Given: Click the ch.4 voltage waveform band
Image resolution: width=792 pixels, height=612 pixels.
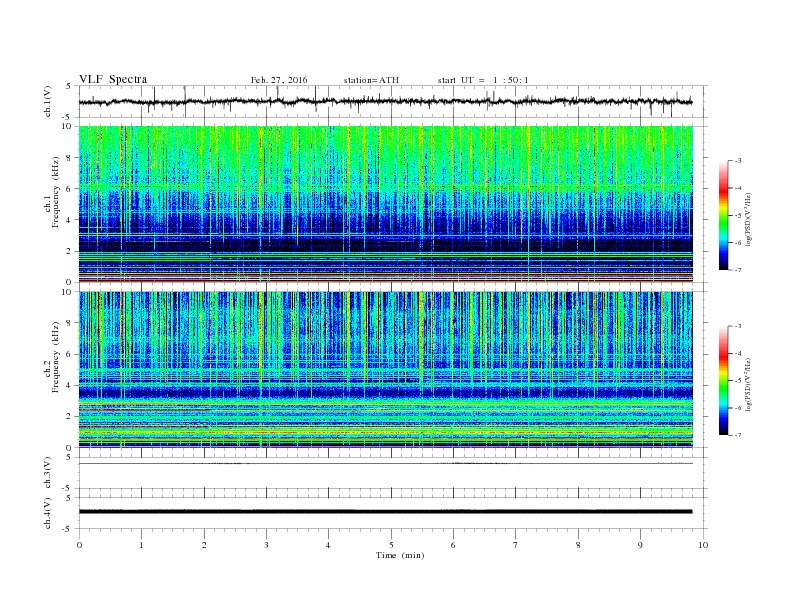Looking at the screenshot, I should (386, 512).
